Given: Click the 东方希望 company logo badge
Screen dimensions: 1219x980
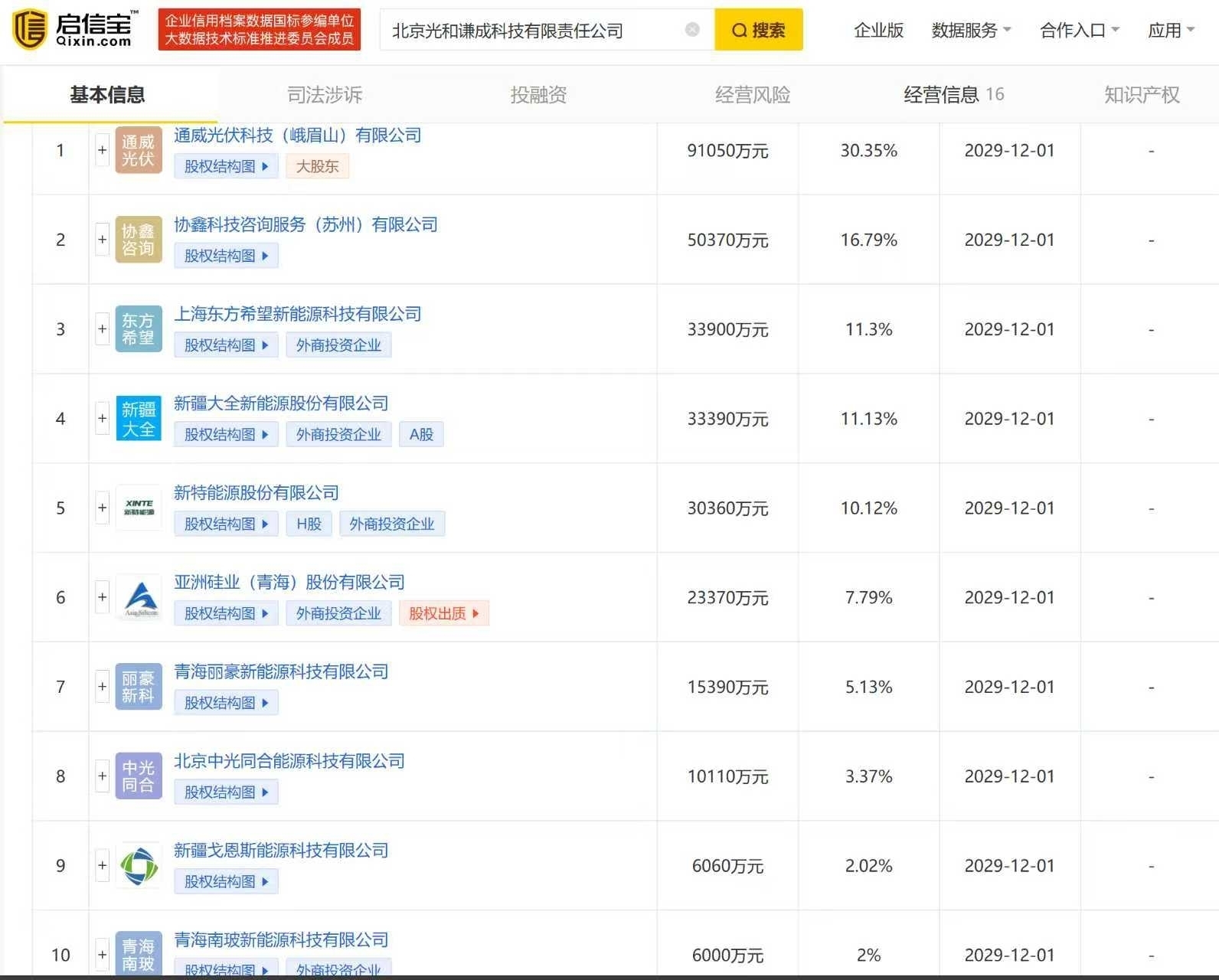Looking at the screenshot, I should pos(139,329).
